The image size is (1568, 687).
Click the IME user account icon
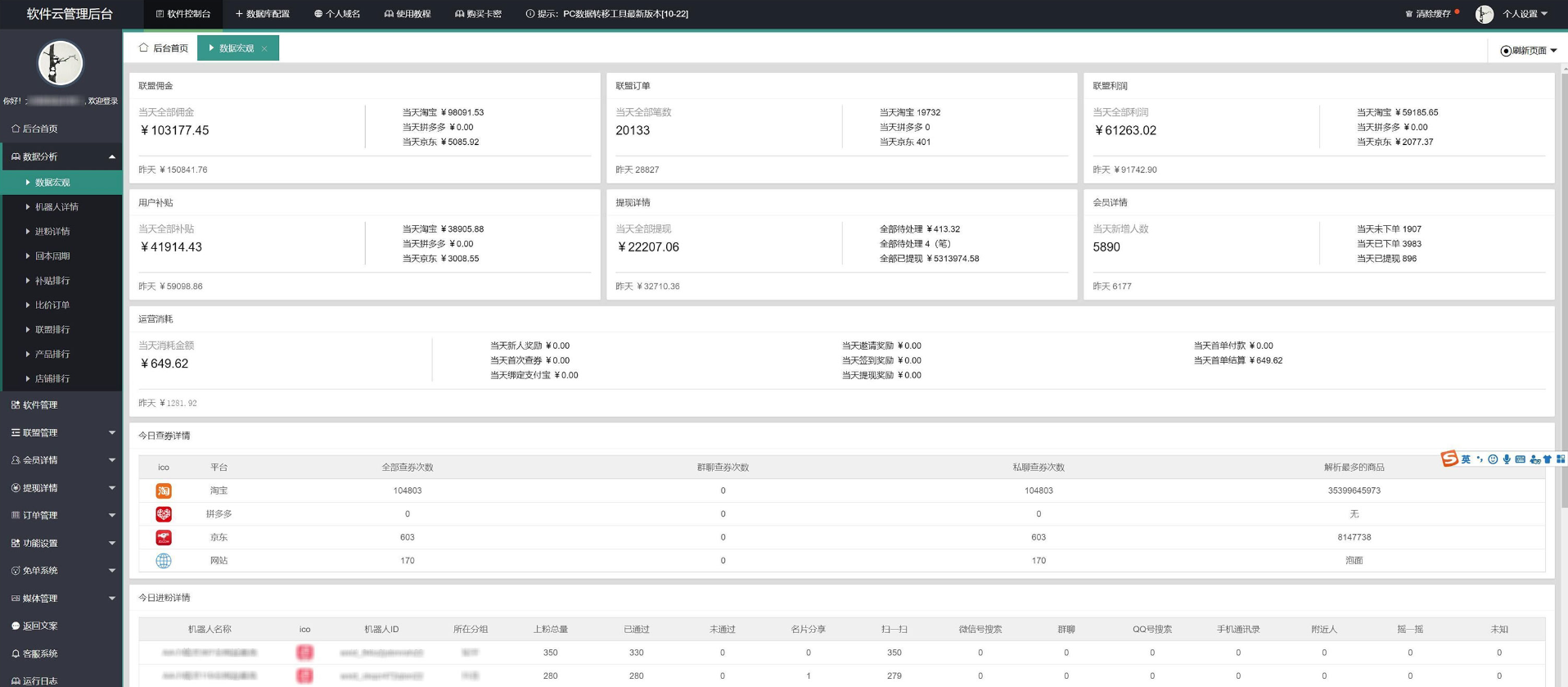click(x=1534, y=459)
